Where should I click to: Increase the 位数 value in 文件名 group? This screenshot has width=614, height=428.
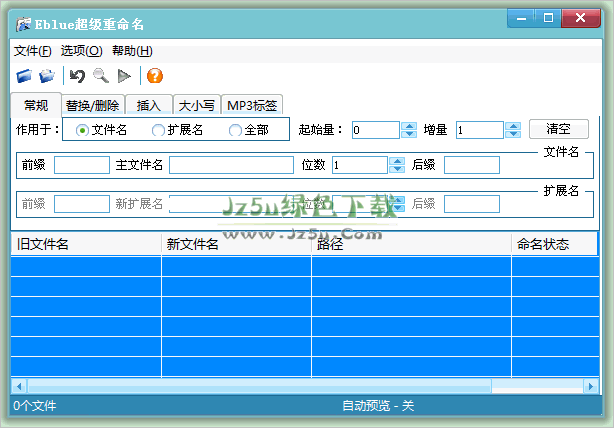(x=397, y=161)
